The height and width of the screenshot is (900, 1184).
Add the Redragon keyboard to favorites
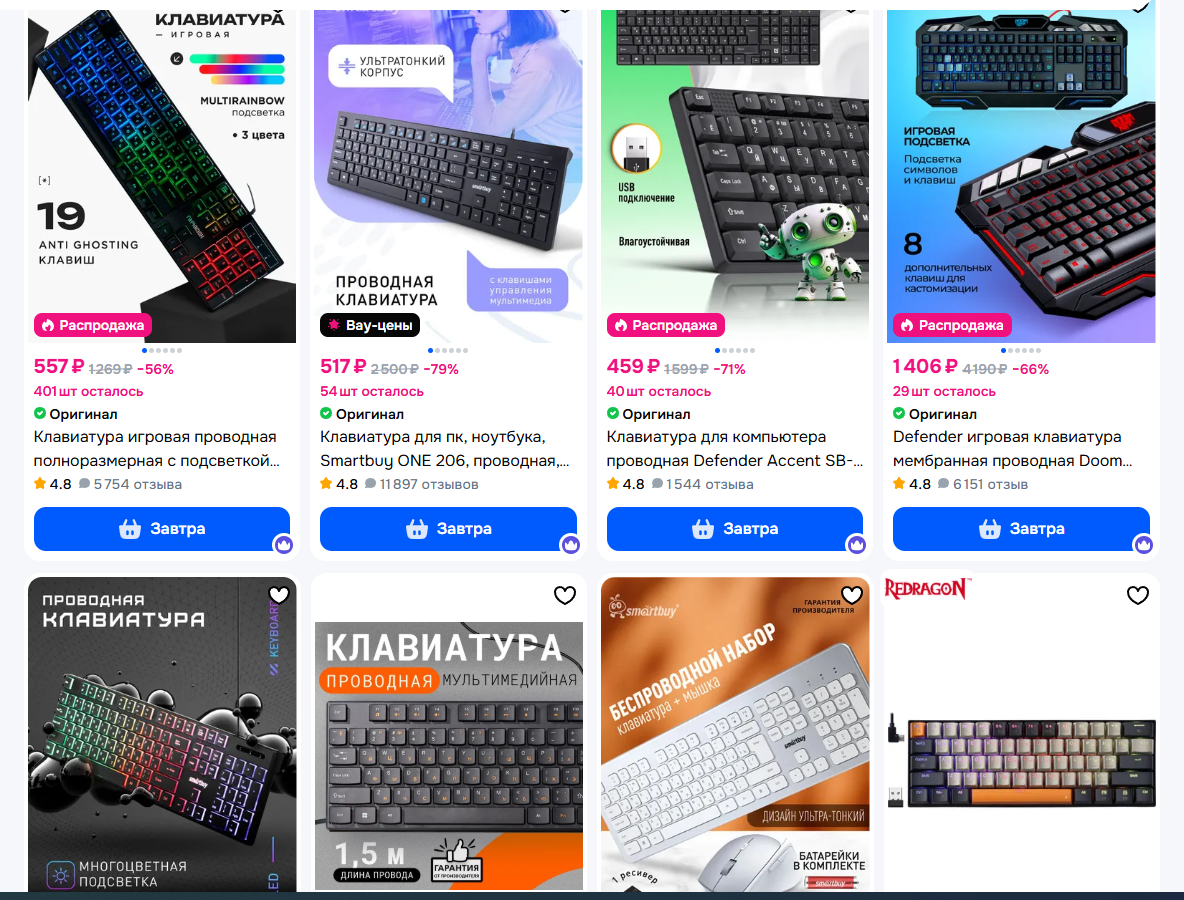(1138, 595)
